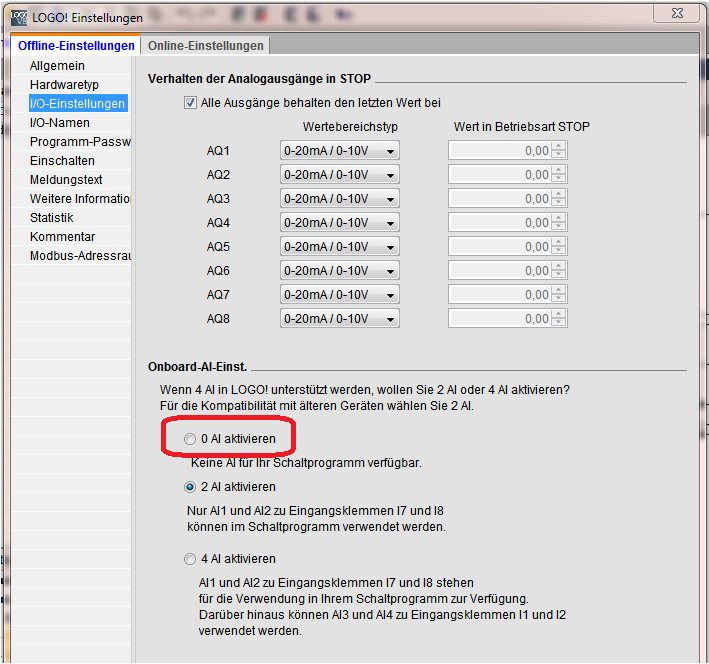Image resolution: width=709 pixels, height=664 pixels.
Task: Click the AQ3 STOP value field
Action: [x=500, y=199]
